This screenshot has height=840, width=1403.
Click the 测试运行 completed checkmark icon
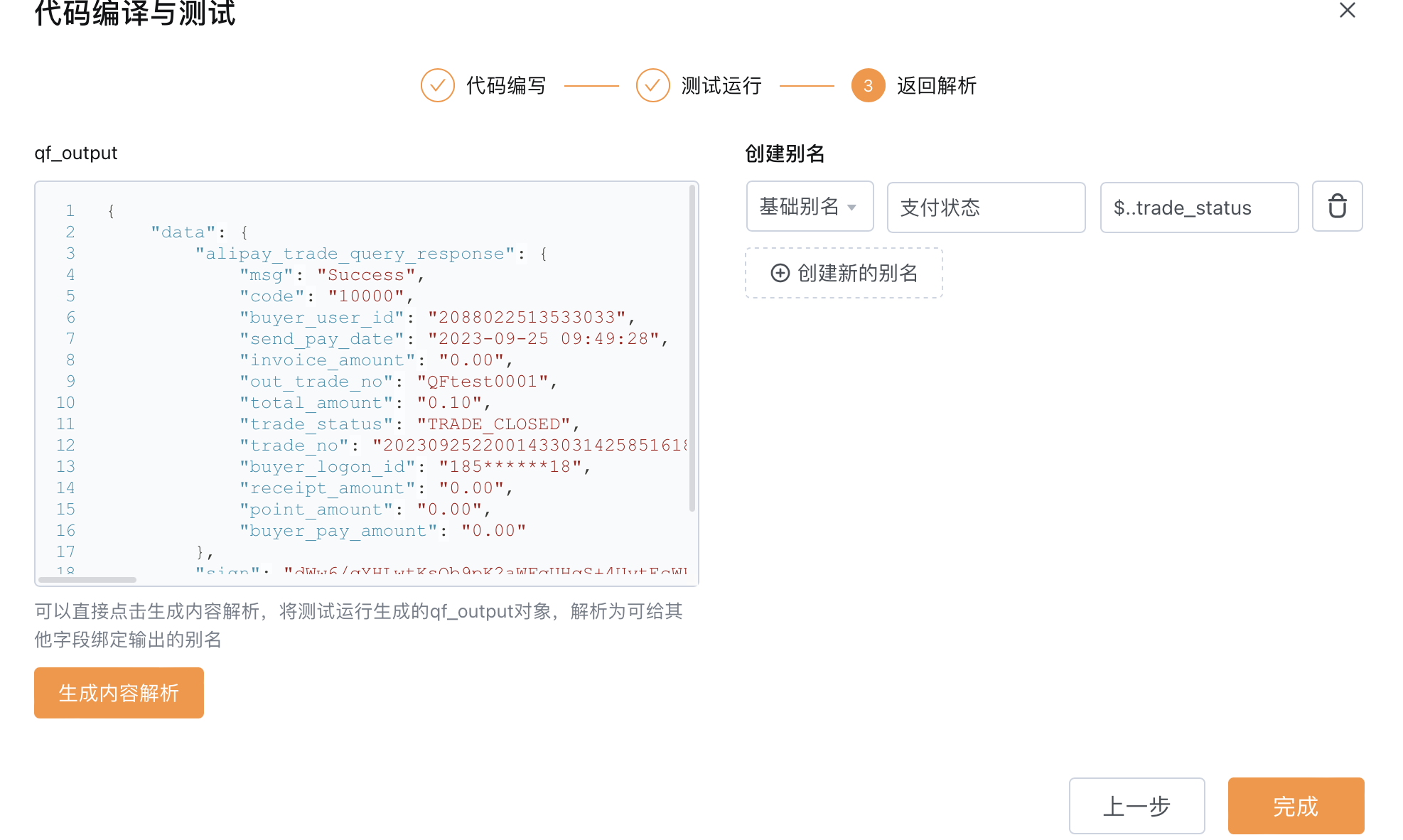pos(653,85)
